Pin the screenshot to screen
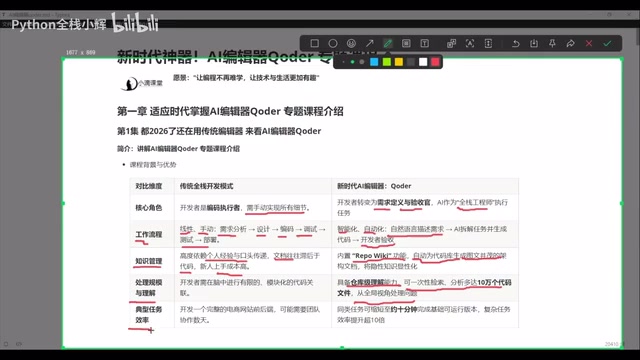The width and height of the screenshot is (640, 360). click(552, 43)
